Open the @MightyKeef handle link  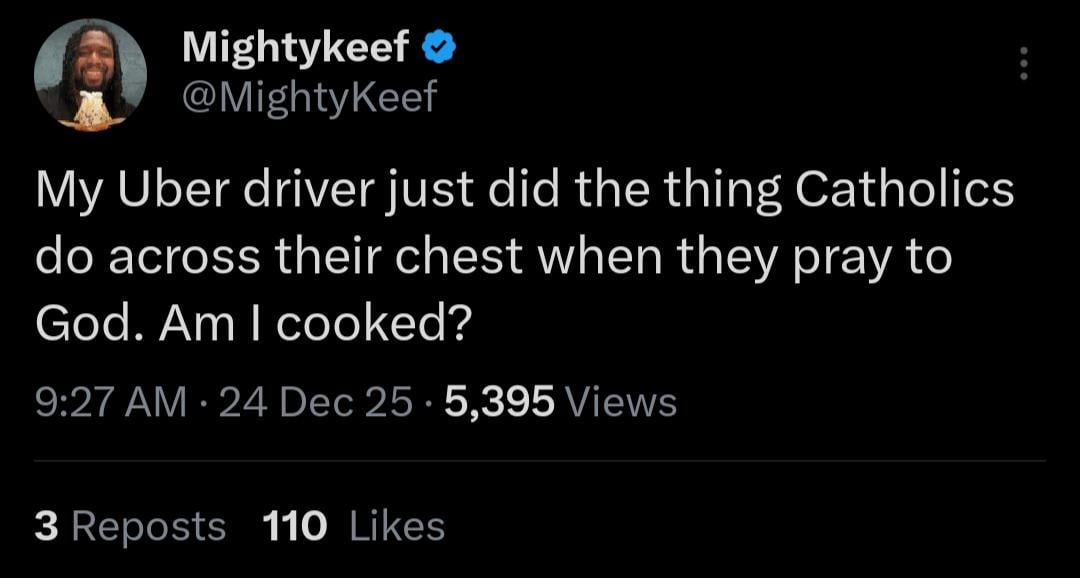(x=309, y=96)
